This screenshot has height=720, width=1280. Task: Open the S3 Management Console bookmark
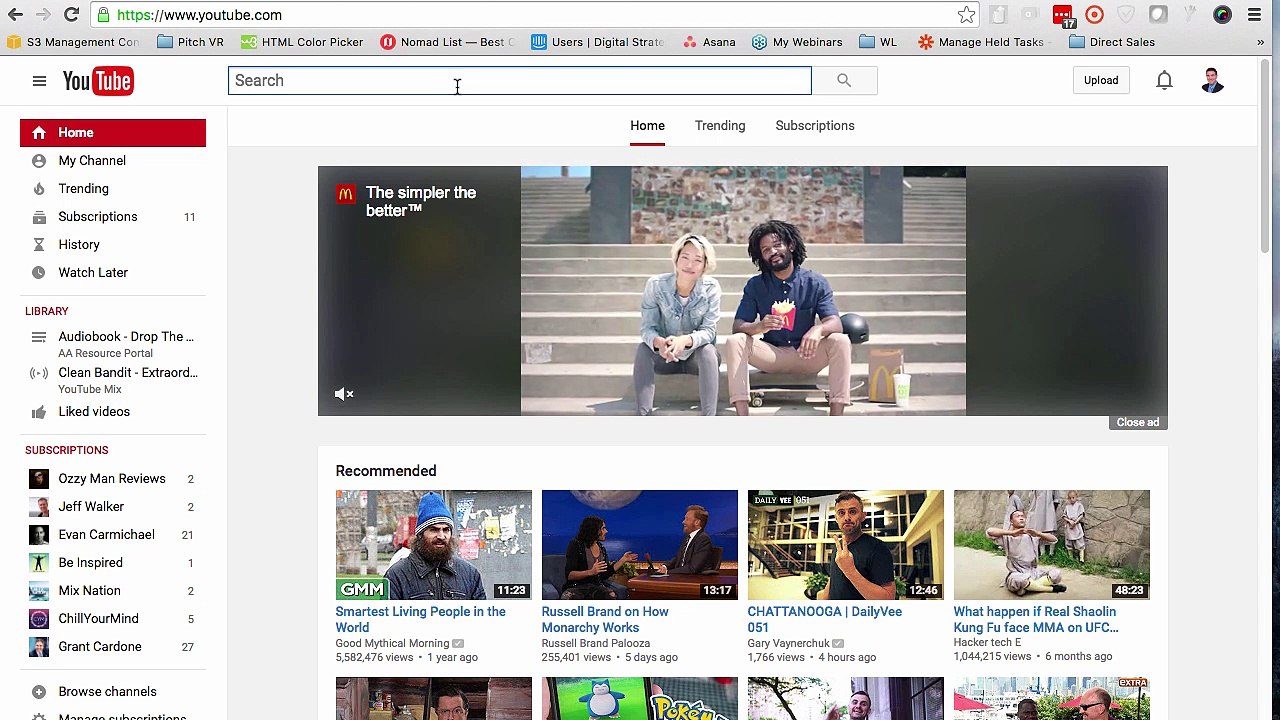(x=73, y=42)
